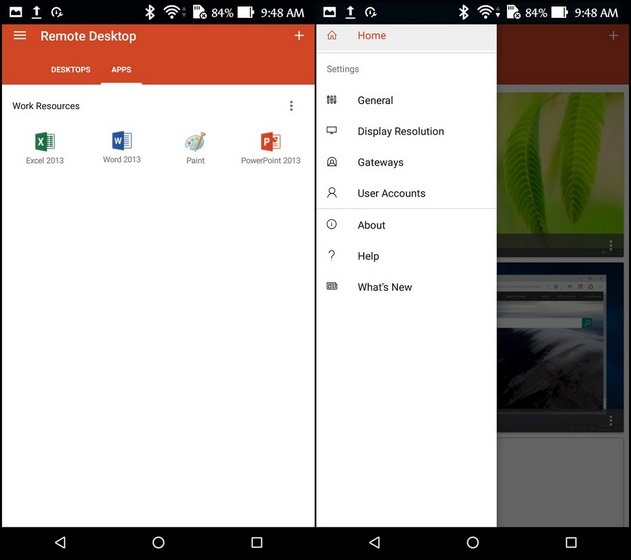The width and height of the screenshot is (631, 560).
Task: Go to Home in the drawer
Action: pyautogui.click(x=406, y=36)
